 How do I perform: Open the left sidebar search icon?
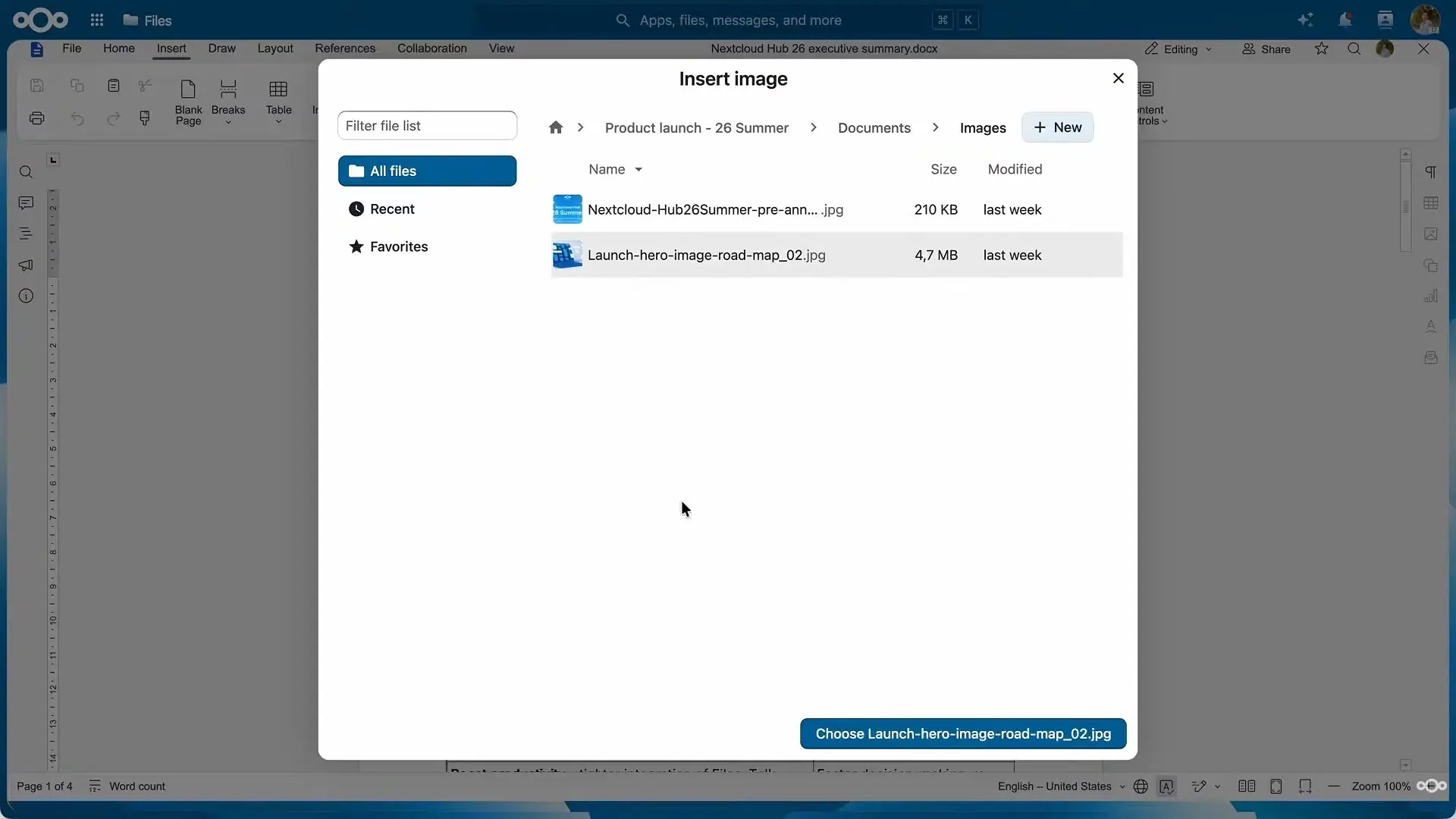point(26,172)
